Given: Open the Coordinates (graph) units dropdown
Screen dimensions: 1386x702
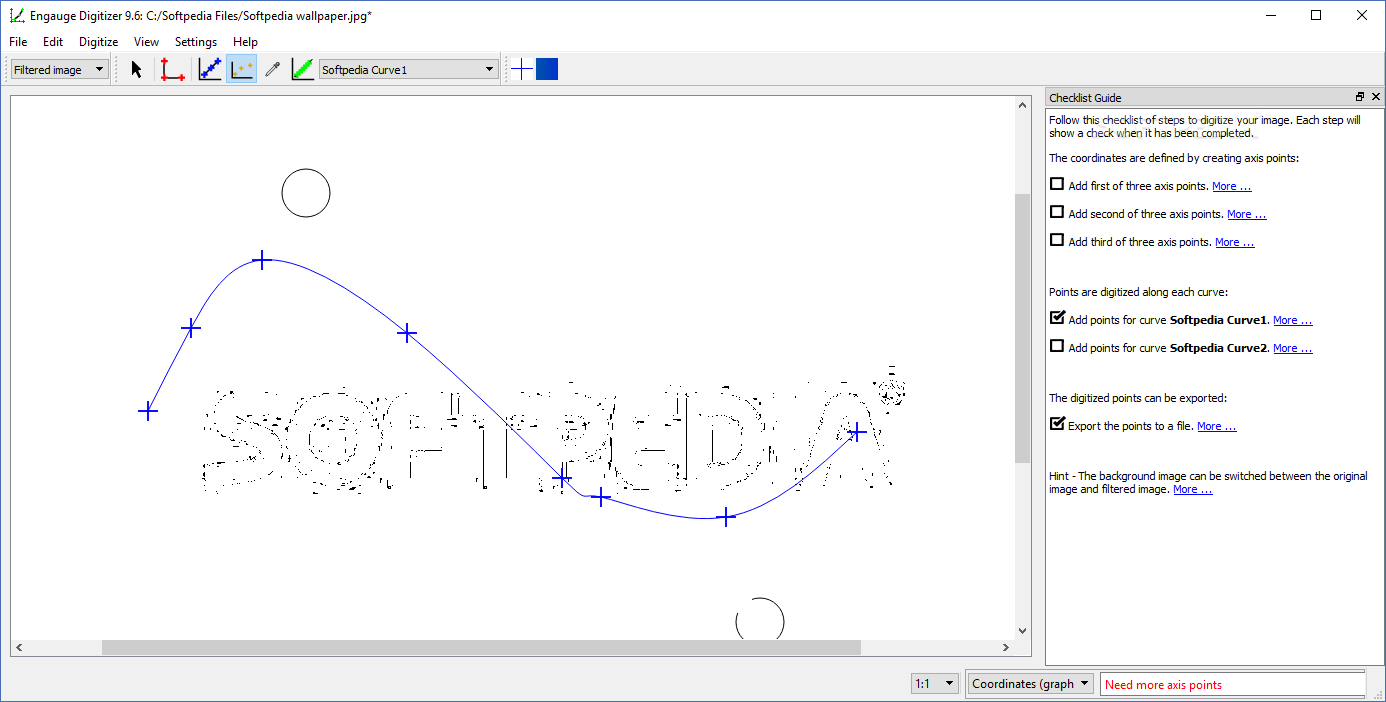Looking at the screenshot, I should [x=1031, y=684].
